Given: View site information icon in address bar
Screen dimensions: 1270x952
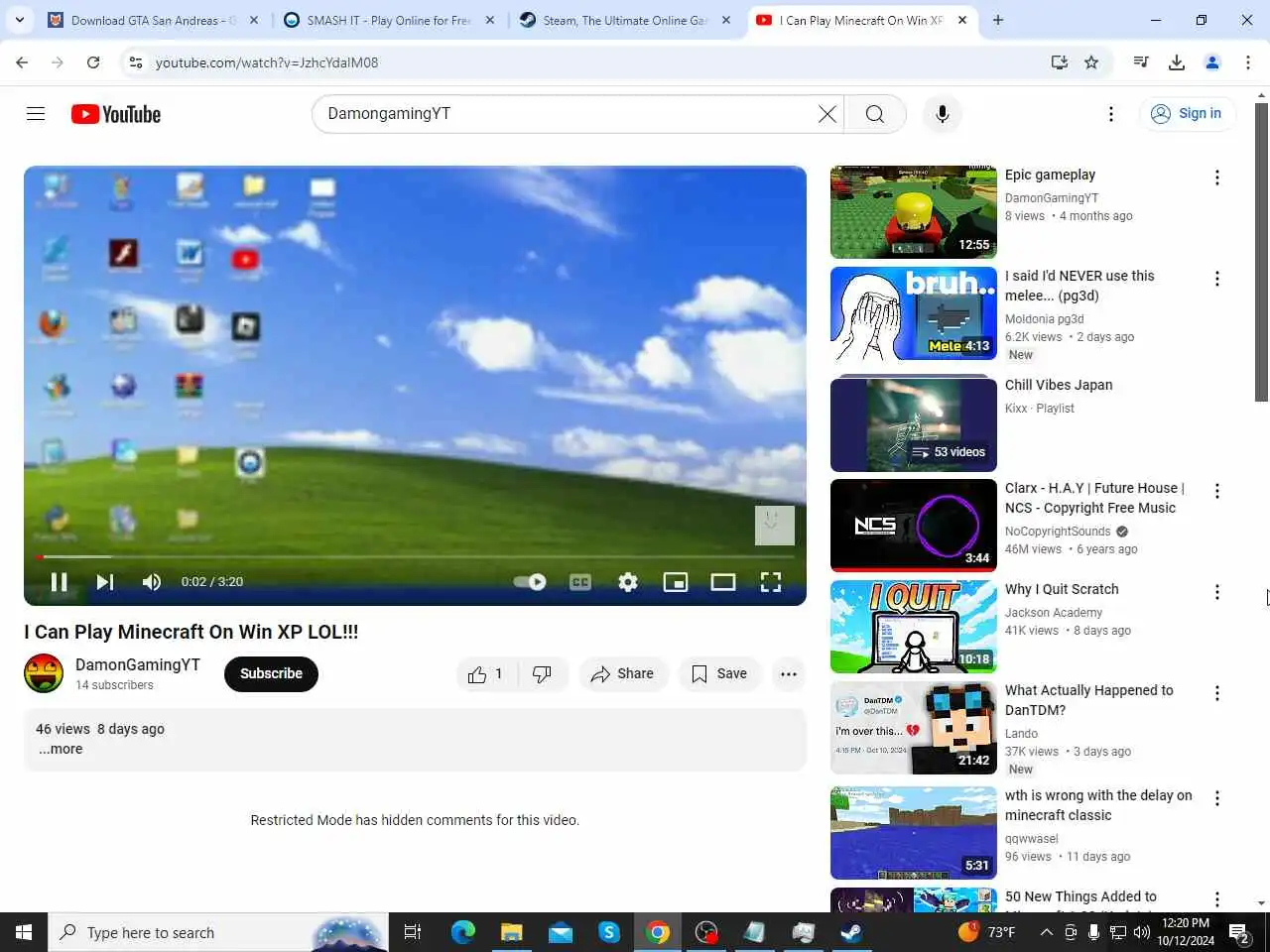Looking at the screenshot, I should click(136, 62).
